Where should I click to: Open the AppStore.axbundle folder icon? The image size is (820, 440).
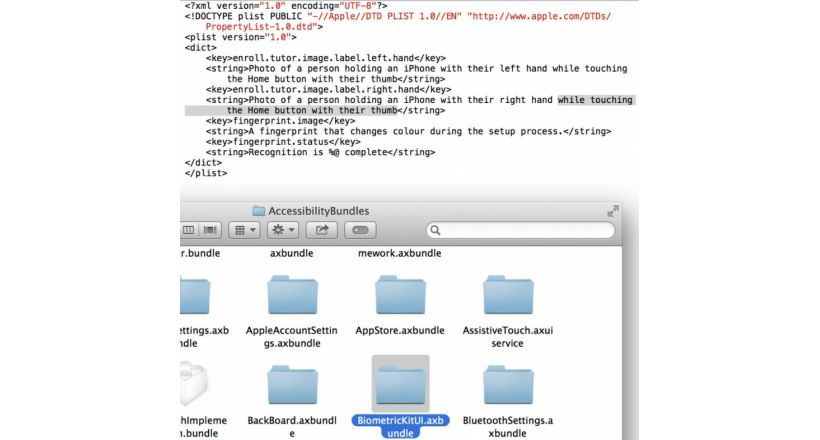point(401,296)
